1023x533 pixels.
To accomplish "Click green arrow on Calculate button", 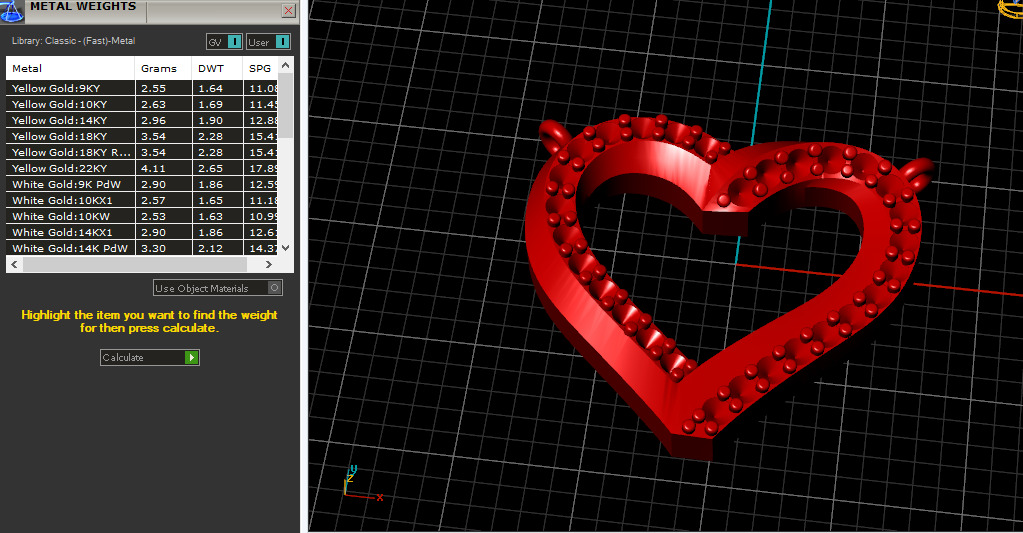I will click(x=191, y=358).
